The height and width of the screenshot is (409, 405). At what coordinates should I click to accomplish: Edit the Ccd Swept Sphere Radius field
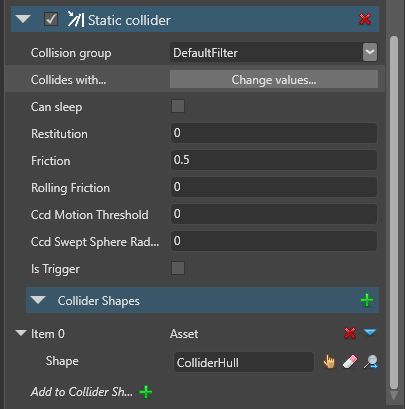tap(274, 241)
